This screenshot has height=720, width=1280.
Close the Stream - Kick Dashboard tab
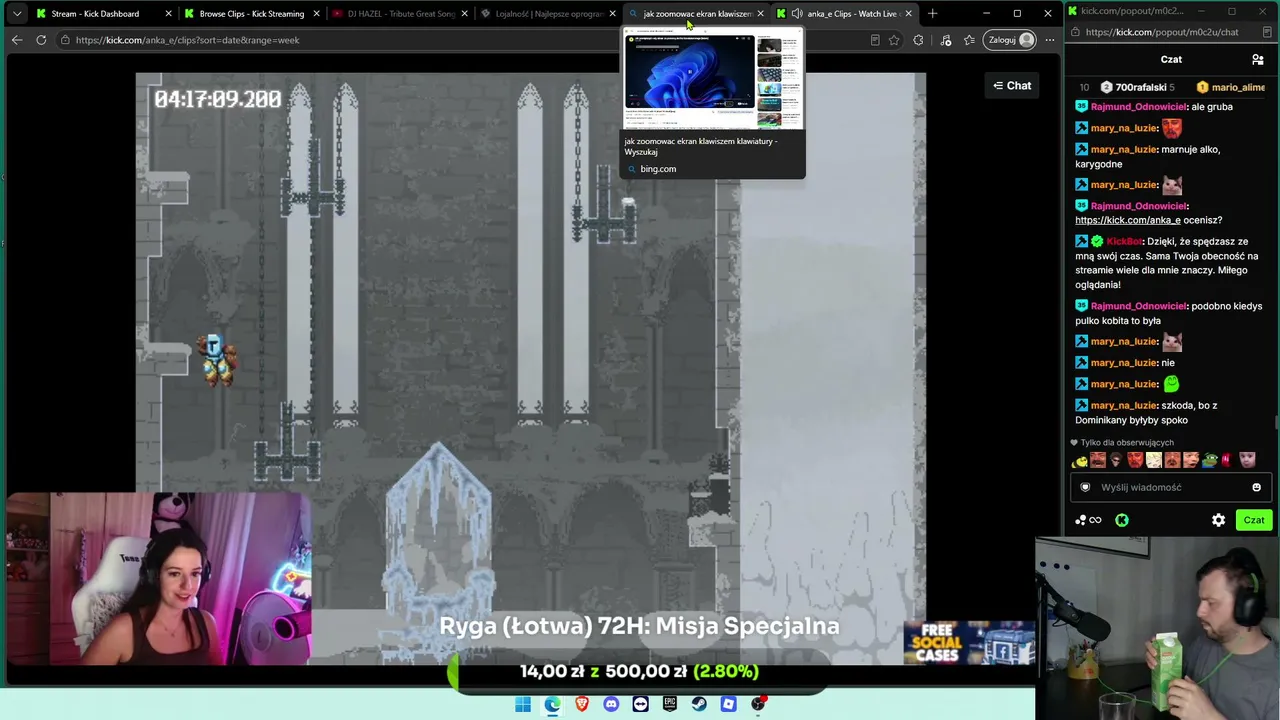tap(168, 14)
